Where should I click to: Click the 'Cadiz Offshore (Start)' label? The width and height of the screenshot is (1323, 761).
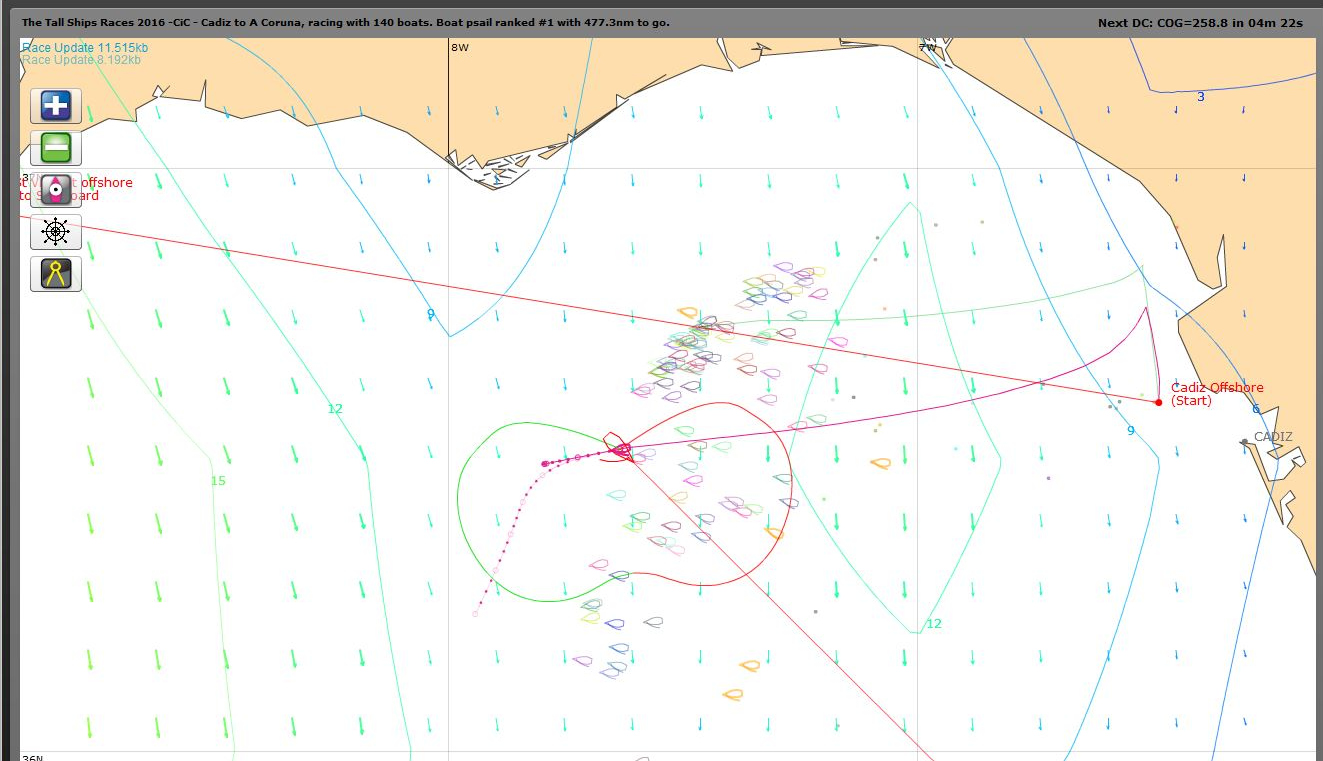(1217, 394)
